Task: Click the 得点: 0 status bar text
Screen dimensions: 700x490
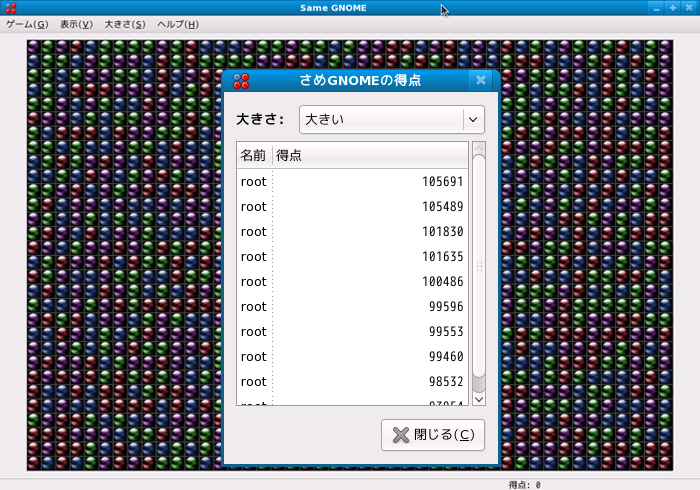Action: pos(525,485)
